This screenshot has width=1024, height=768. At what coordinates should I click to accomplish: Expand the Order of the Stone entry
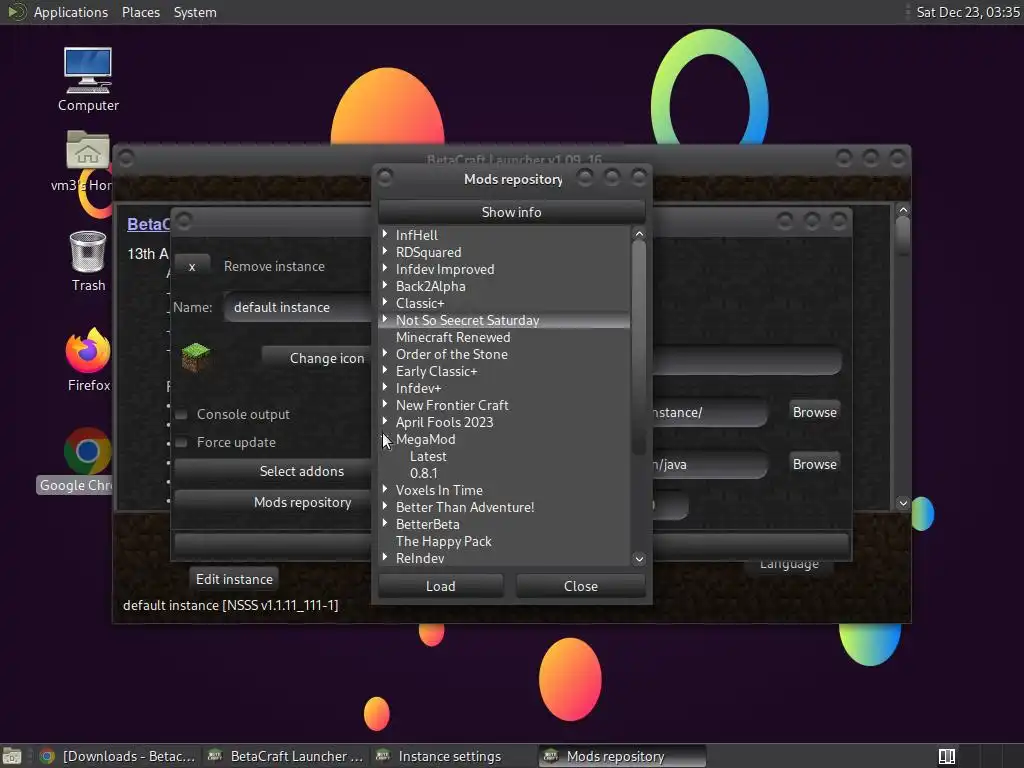coord(385,353)
